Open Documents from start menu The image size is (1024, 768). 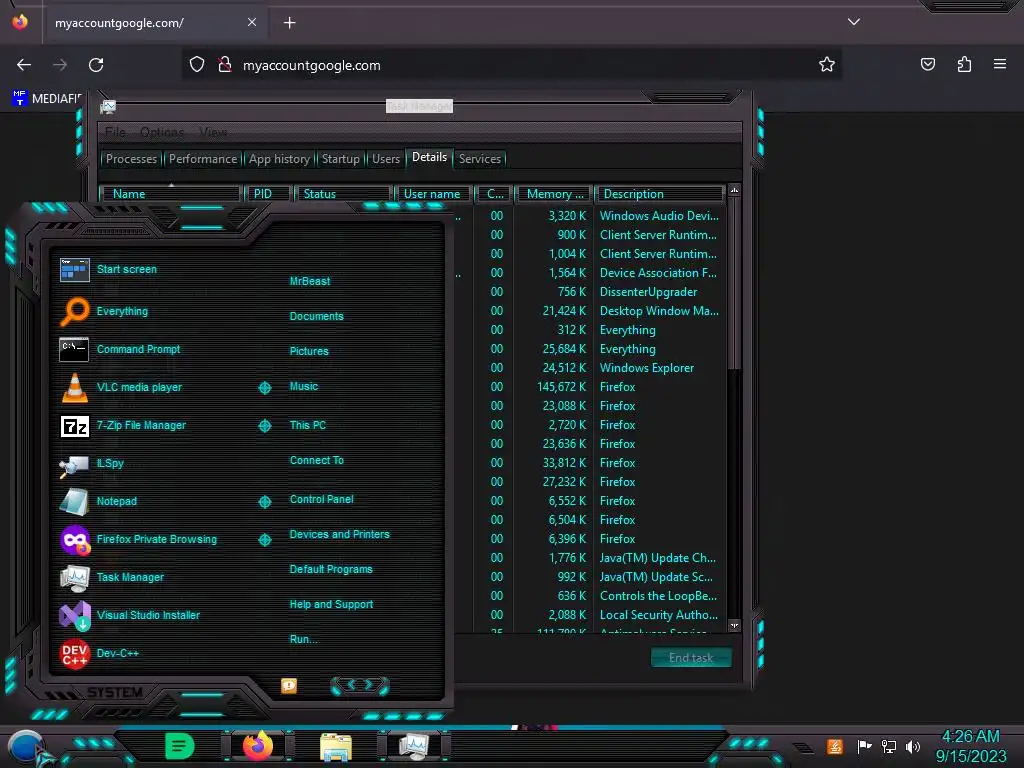[316, 316]
